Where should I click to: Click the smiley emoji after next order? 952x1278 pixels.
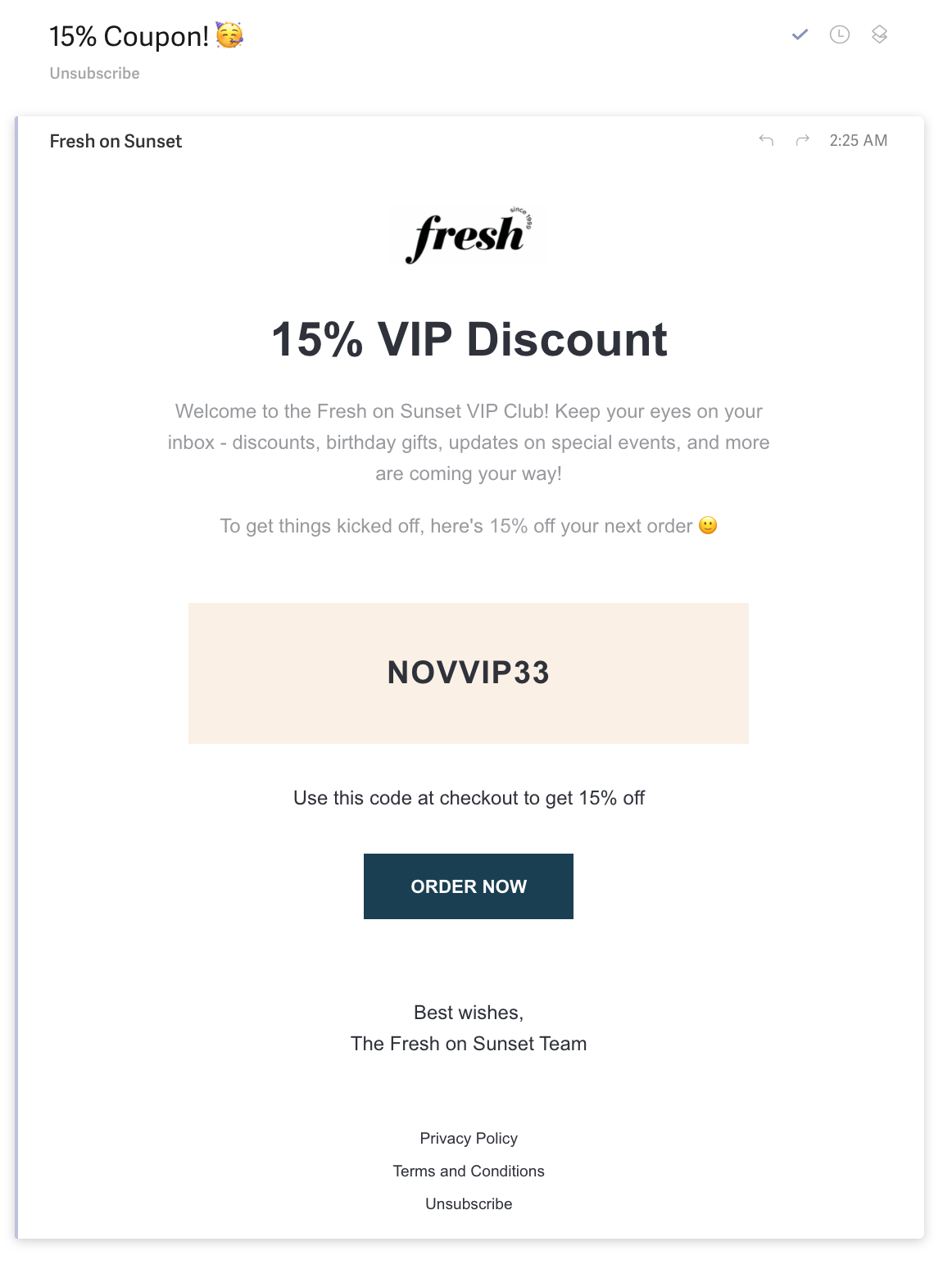click(708, 525)
